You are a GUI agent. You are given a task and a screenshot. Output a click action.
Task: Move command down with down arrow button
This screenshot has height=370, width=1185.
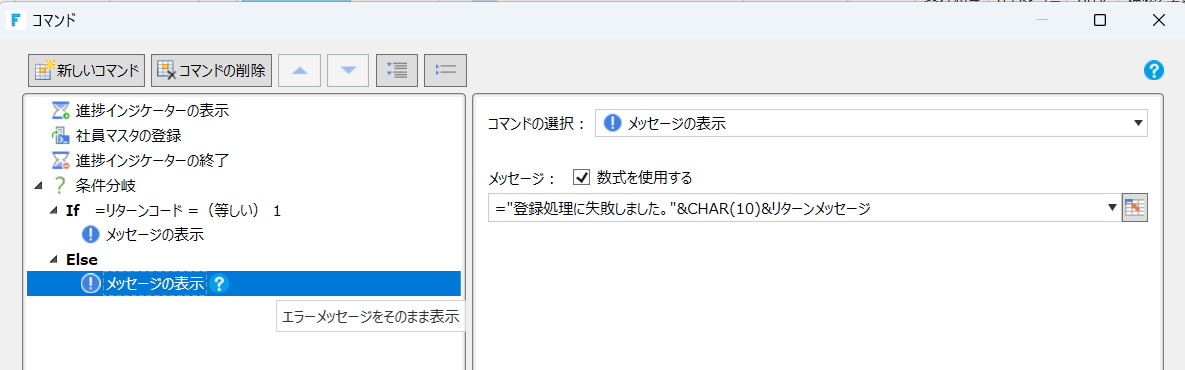pos(348,71)
